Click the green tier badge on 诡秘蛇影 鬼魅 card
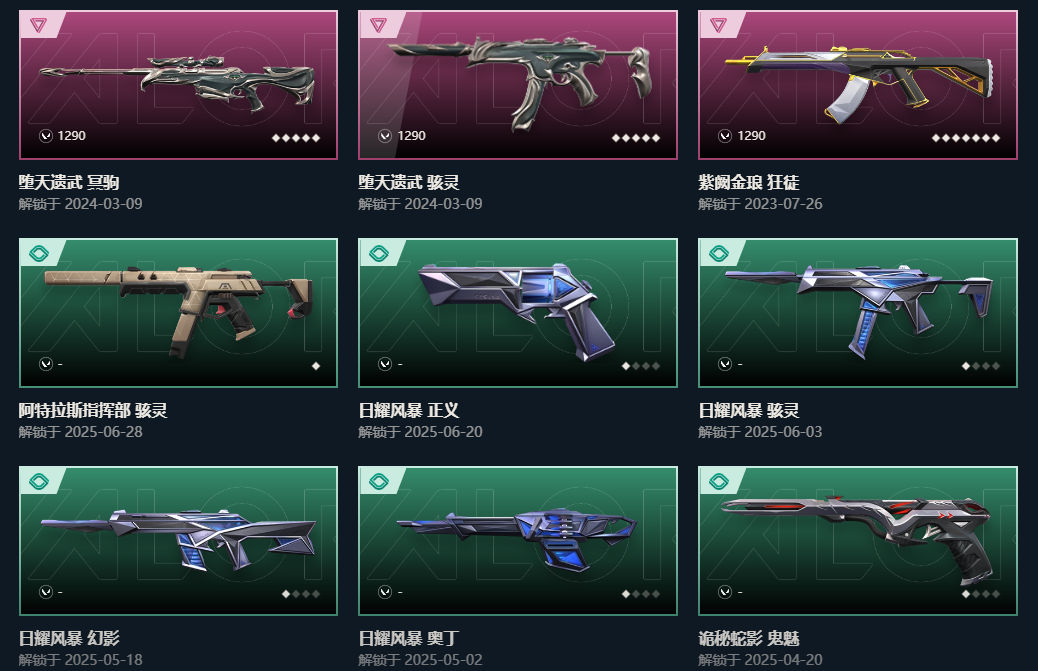 pyautogui.click(x=718, y=481)
